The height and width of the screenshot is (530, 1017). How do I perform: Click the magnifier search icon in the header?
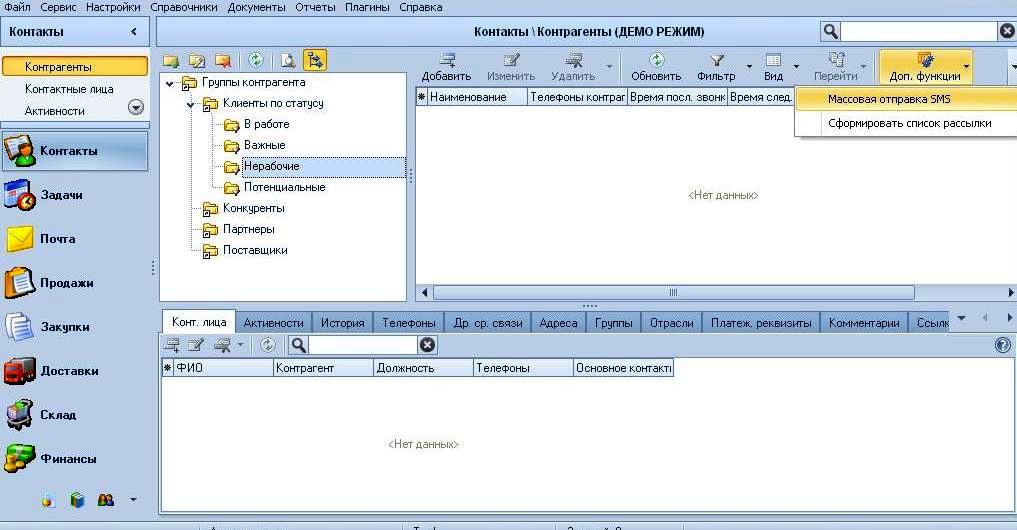[830, 31]
